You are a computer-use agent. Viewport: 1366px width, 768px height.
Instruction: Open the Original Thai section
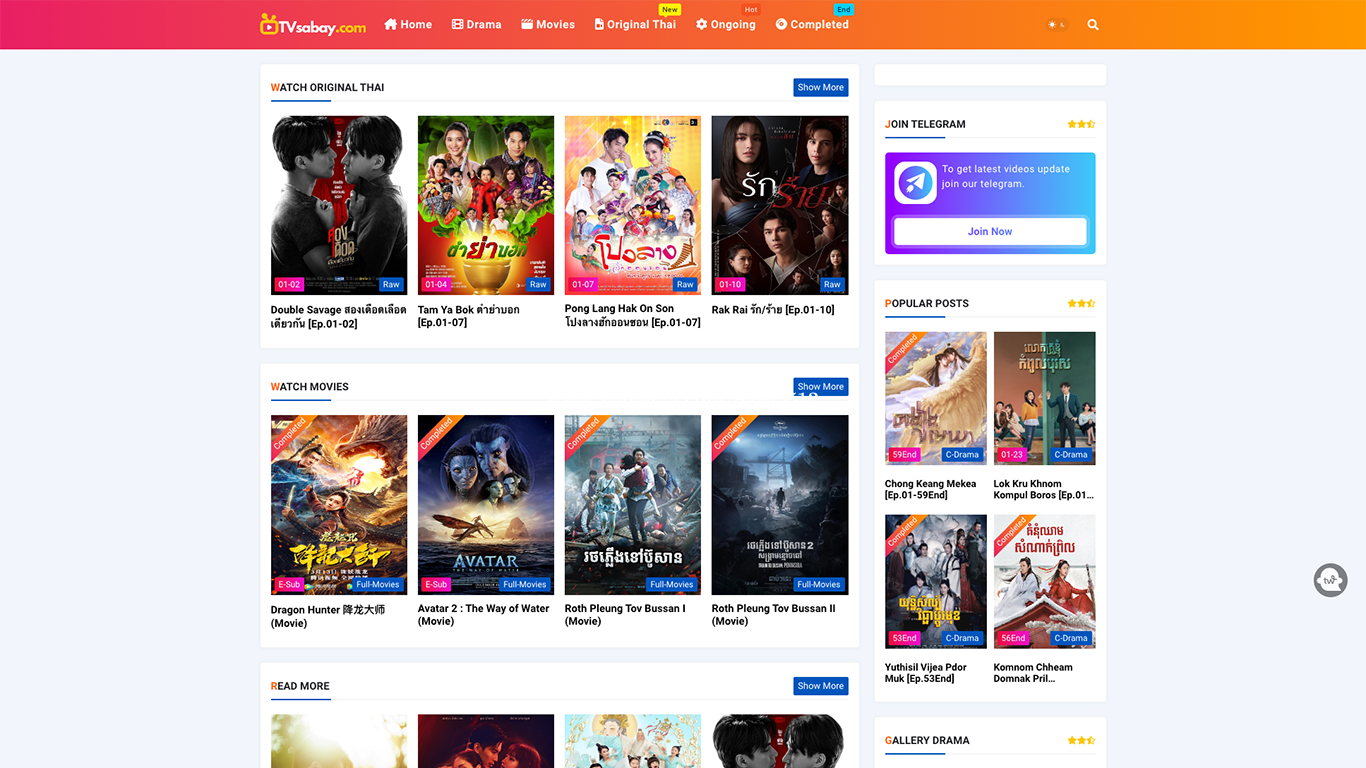pyautogui.click(x=635, y=25)
